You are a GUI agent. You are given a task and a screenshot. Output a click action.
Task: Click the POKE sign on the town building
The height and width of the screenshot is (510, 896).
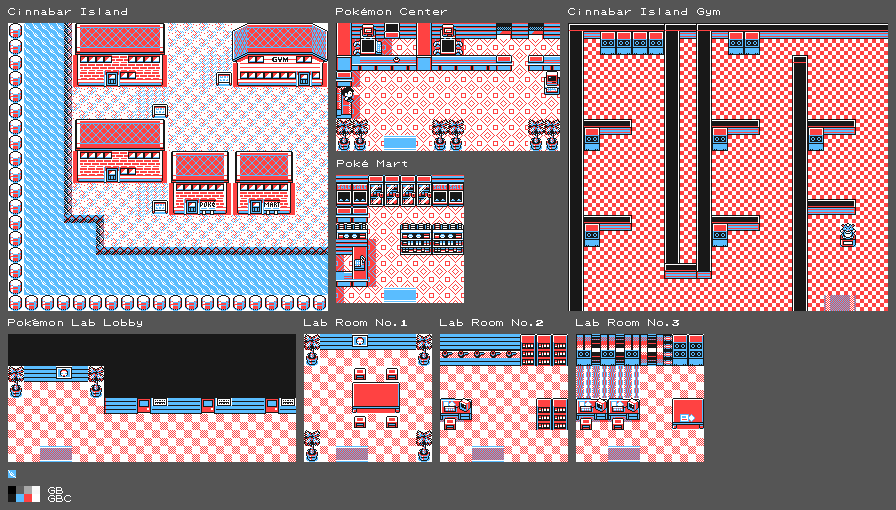[x=207, y=204]
